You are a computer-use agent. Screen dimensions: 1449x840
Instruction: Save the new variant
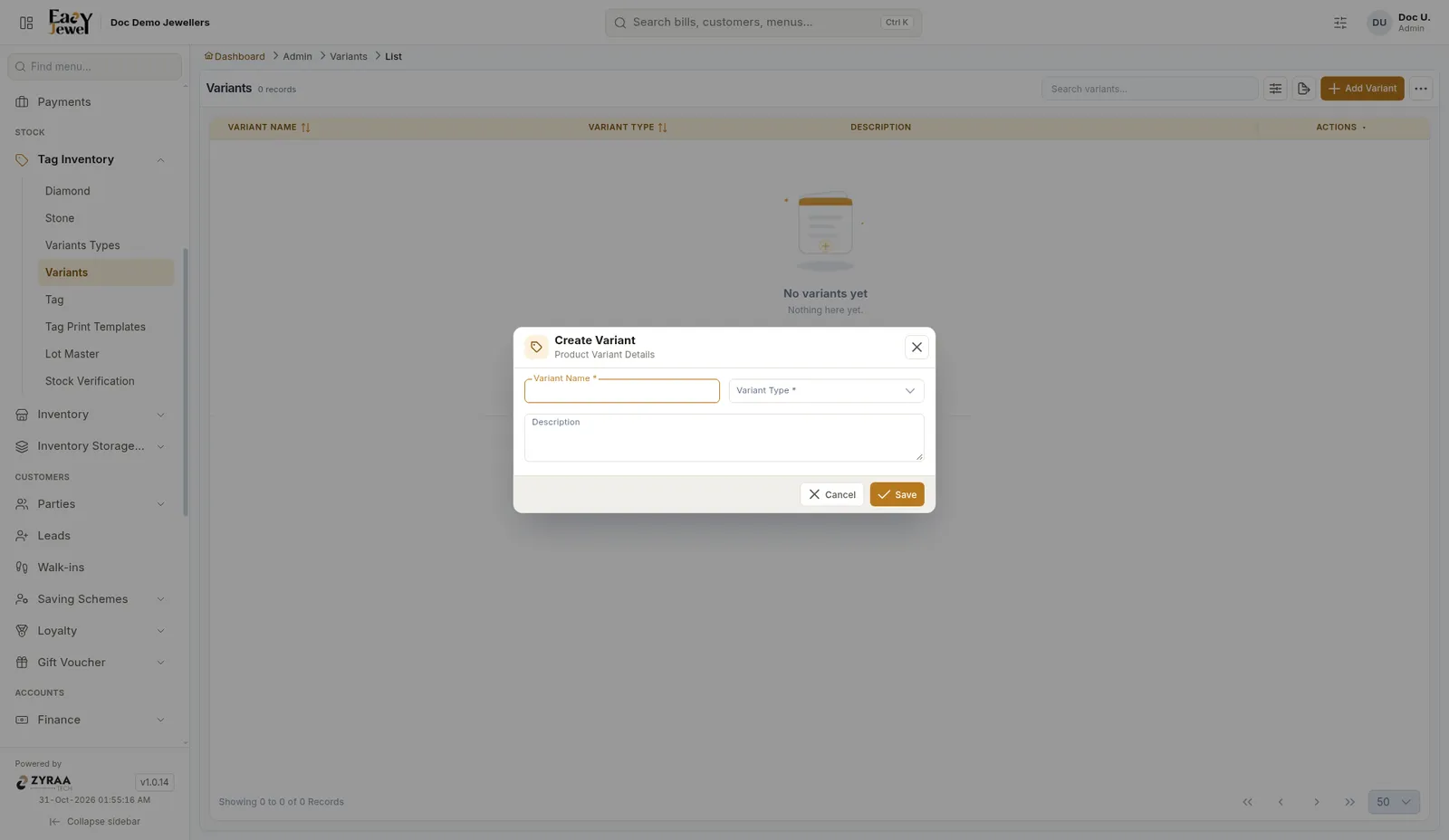[x=897, y=495]
